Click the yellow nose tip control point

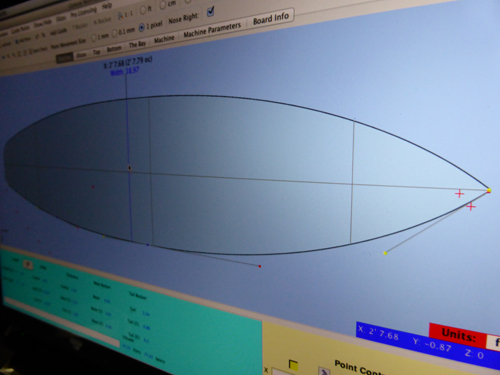(489, 190)
